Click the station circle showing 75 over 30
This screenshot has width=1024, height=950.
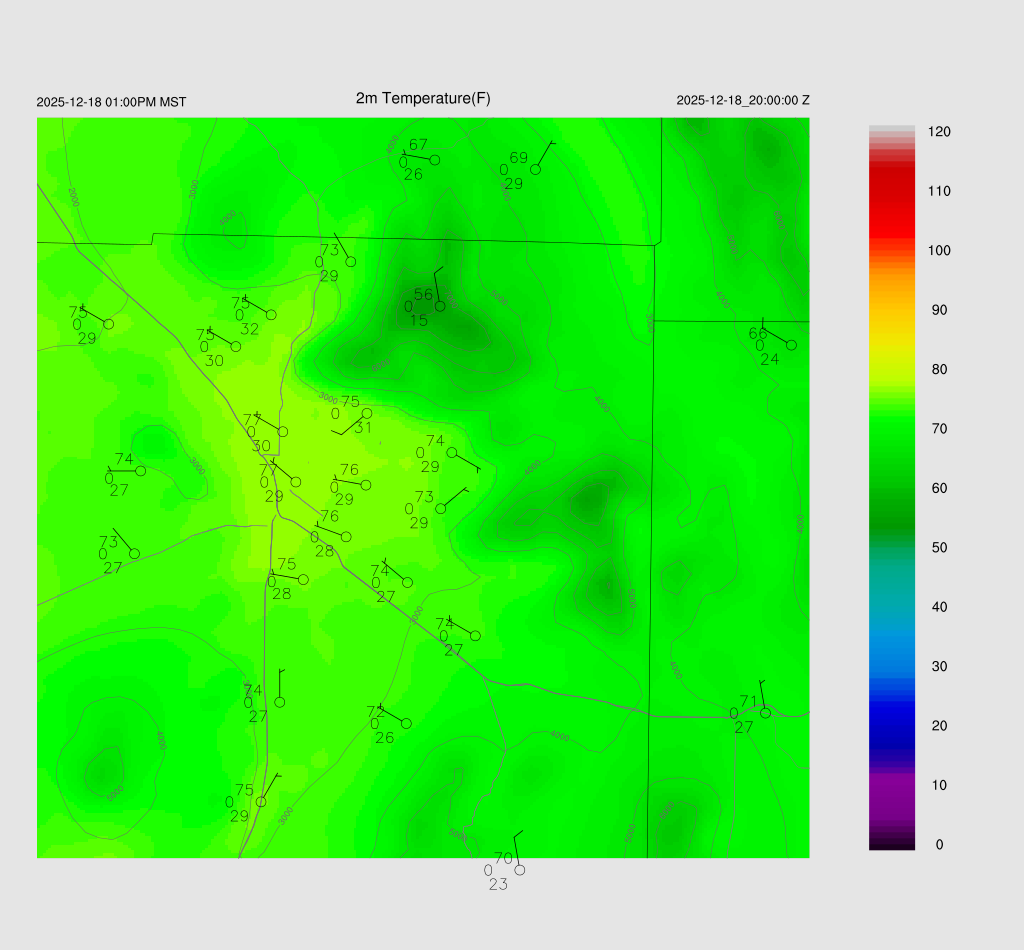point(236,347)
